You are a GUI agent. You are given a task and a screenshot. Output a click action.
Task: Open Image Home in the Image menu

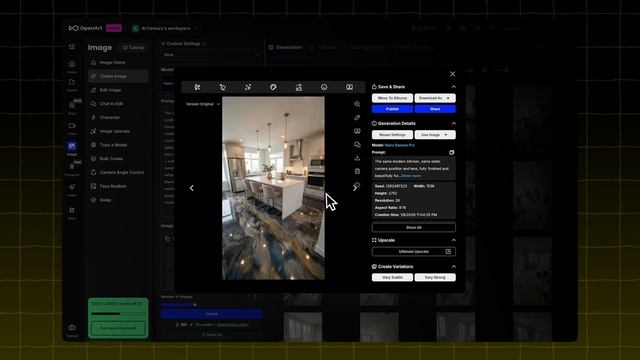118,62
